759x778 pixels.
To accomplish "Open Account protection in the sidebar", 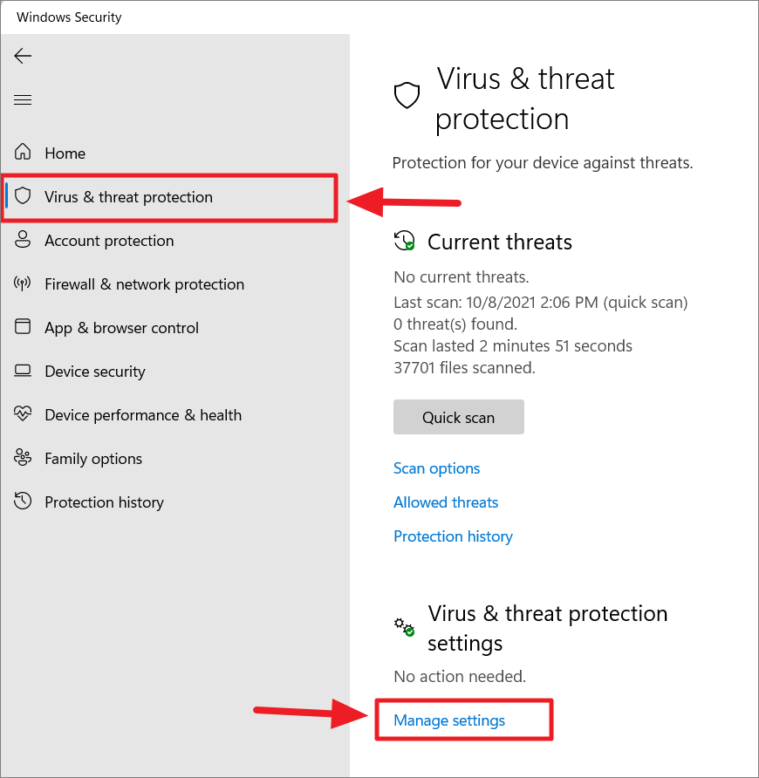I will pos(109,241).
